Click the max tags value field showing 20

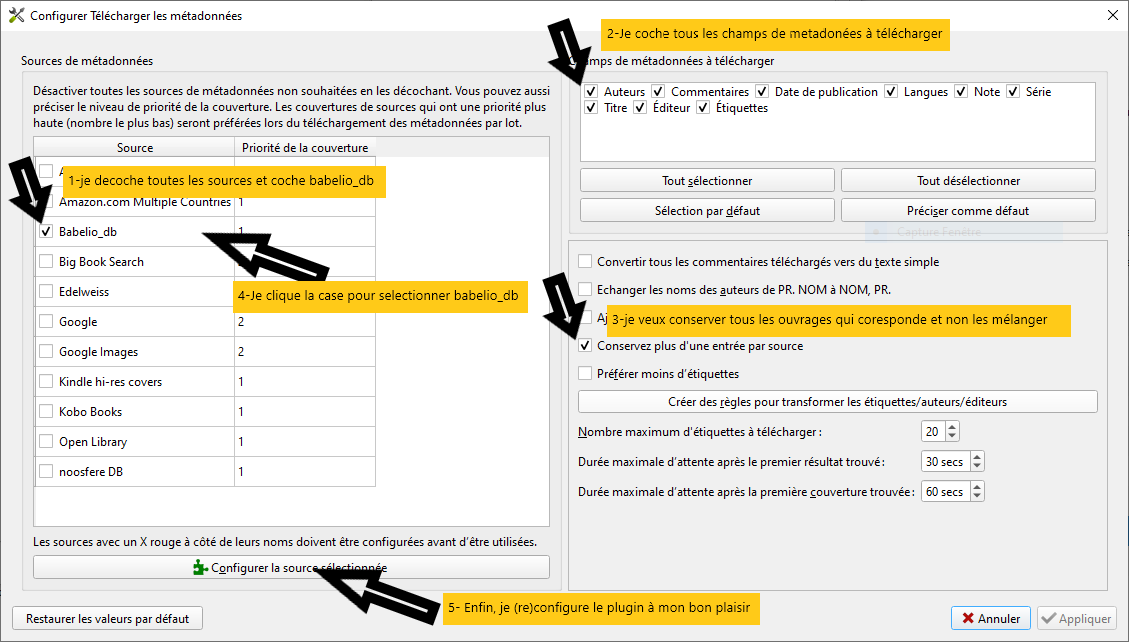click(x=934, y=431)
